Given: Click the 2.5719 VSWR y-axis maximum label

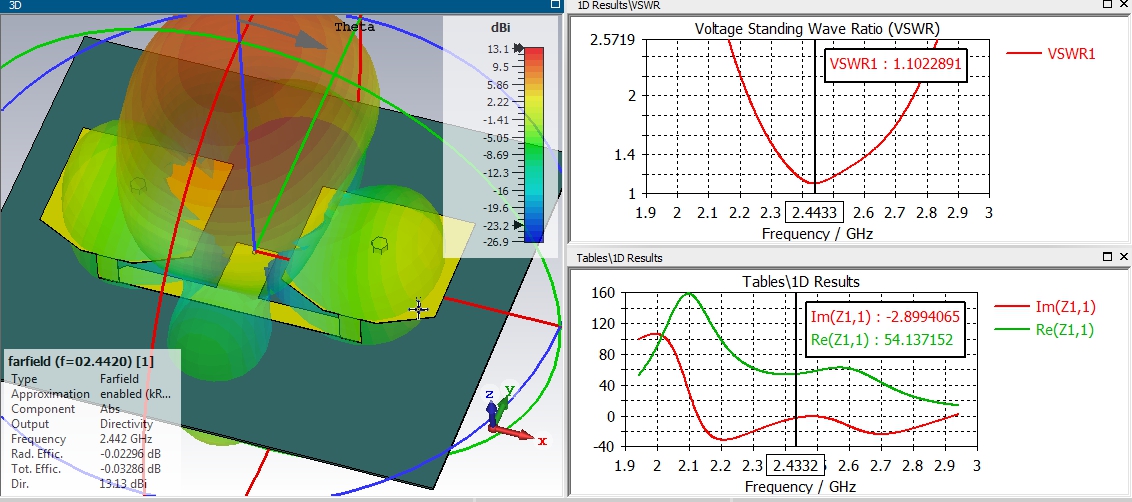Looking at the screenshot, I should (612, 40).
